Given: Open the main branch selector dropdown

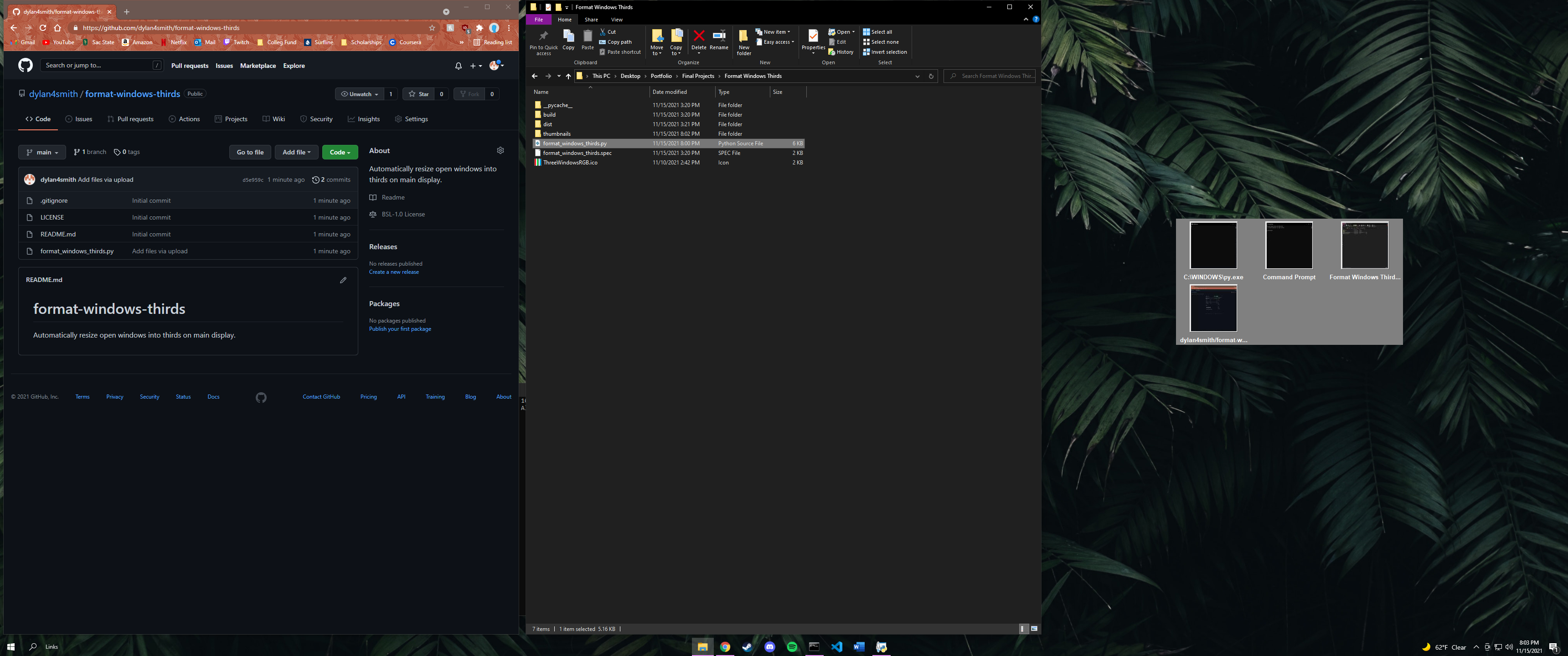Looking at the screenshot, I should 42,152.
